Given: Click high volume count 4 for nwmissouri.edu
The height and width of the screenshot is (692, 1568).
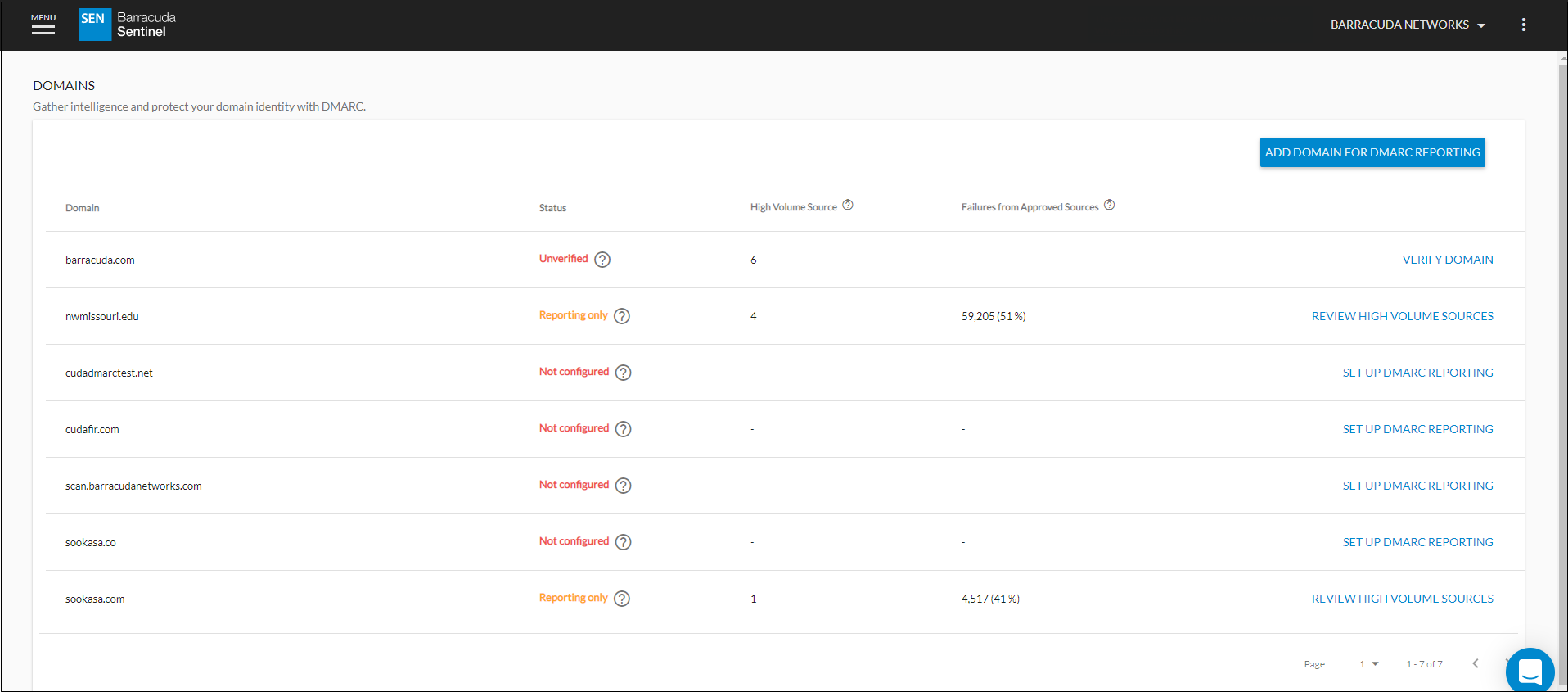Looking at the screenshot, I should click(754, 316).
